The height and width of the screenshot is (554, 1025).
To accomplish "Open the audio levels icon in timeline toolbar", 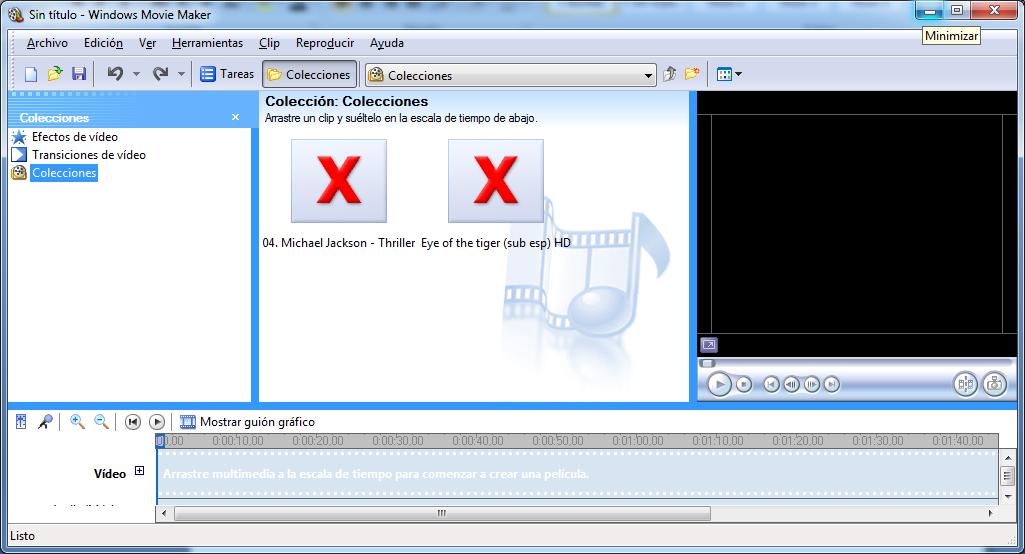I will (x=21, y=422).
